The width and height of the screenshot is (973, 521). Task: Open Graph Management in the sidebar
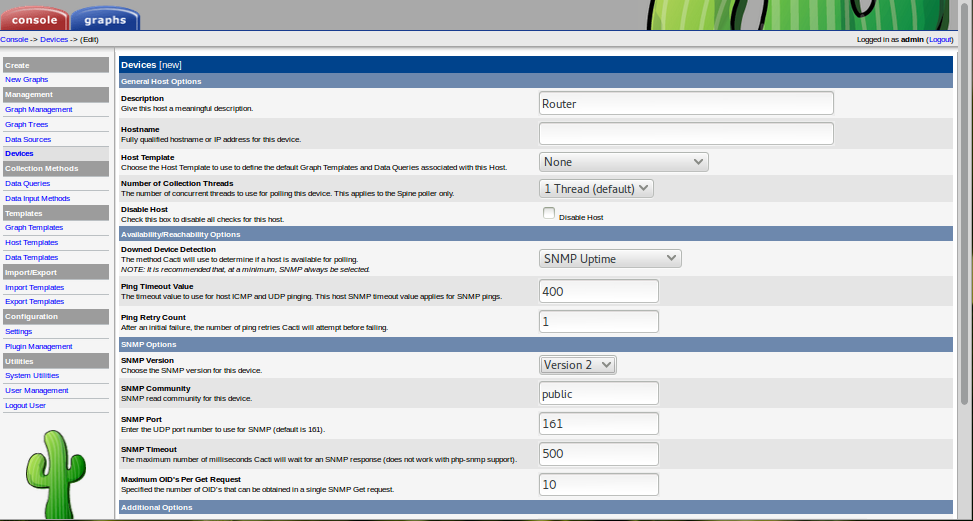(x=39, y=109)
